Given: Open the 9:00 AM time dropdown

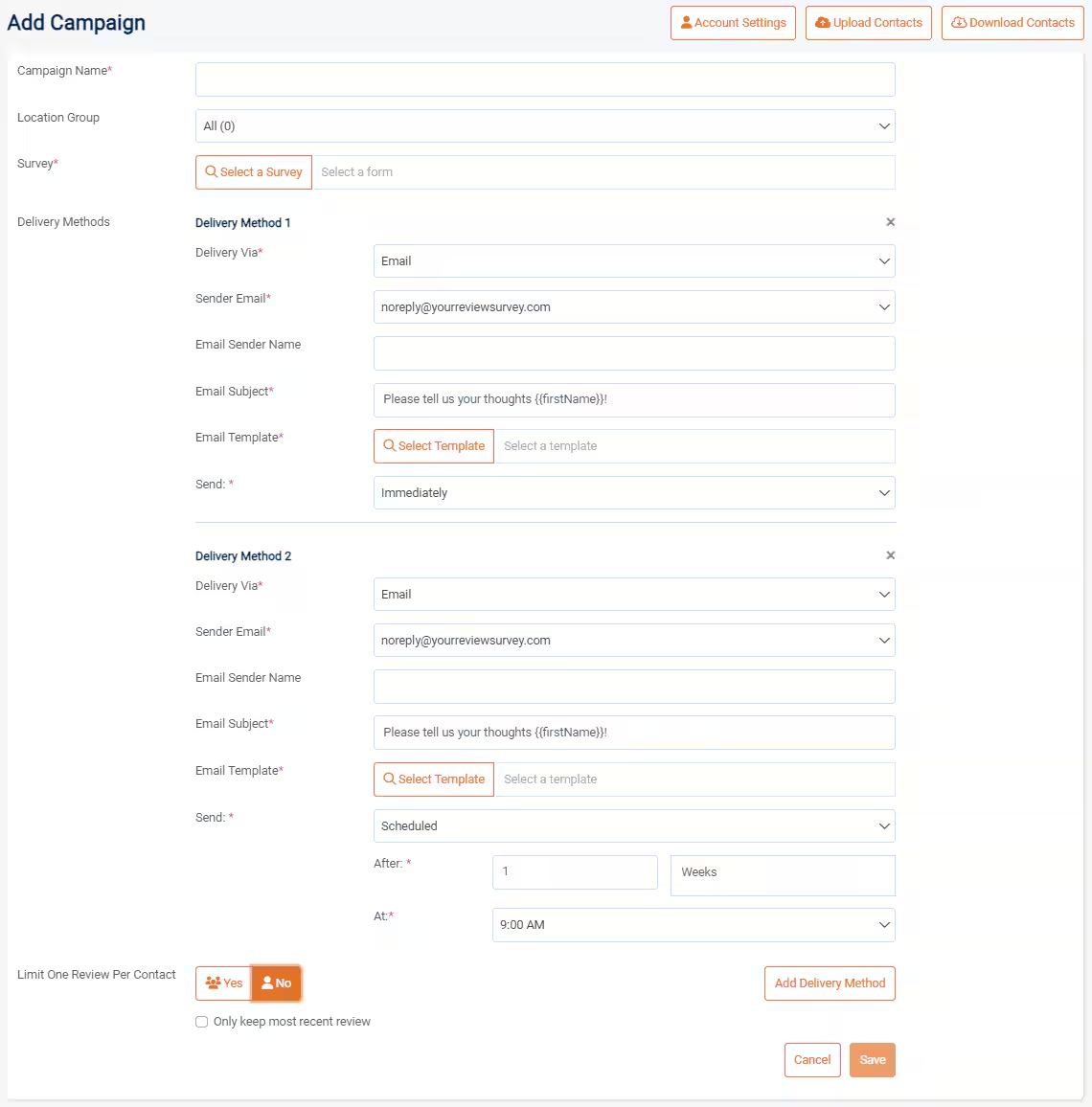Looking at the screenshot, I should click(x=693, y=925).
